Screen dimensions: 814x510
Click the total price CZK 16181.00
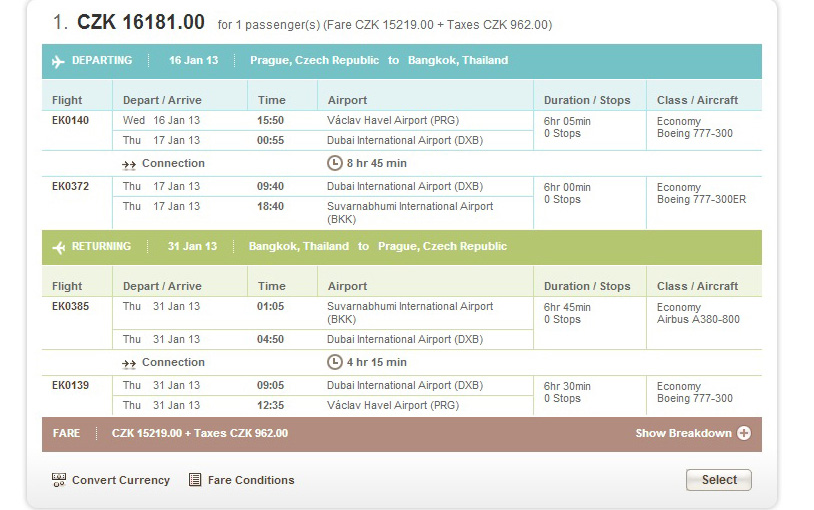[141, 22]
